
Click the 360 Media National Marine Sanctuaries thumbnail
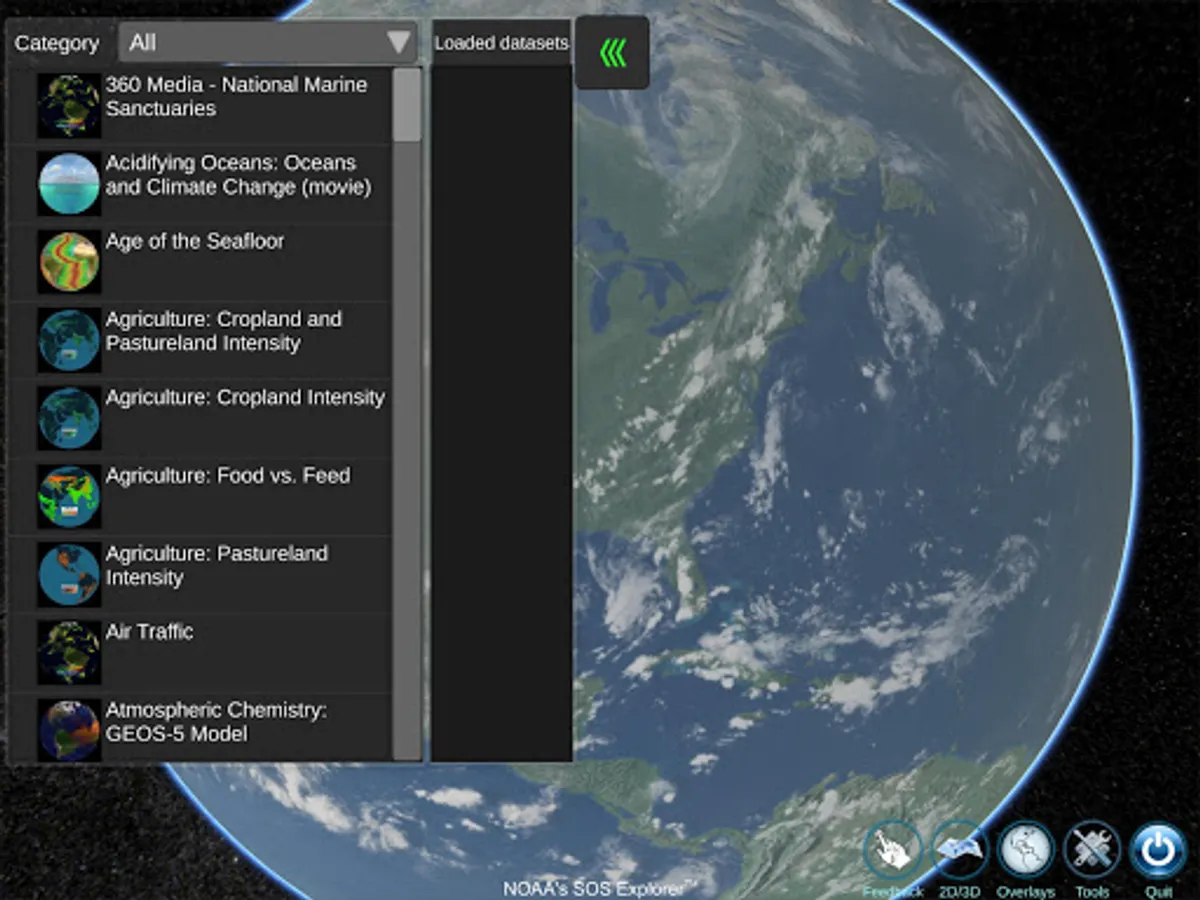pyautogui.click(x=69, y=105)
